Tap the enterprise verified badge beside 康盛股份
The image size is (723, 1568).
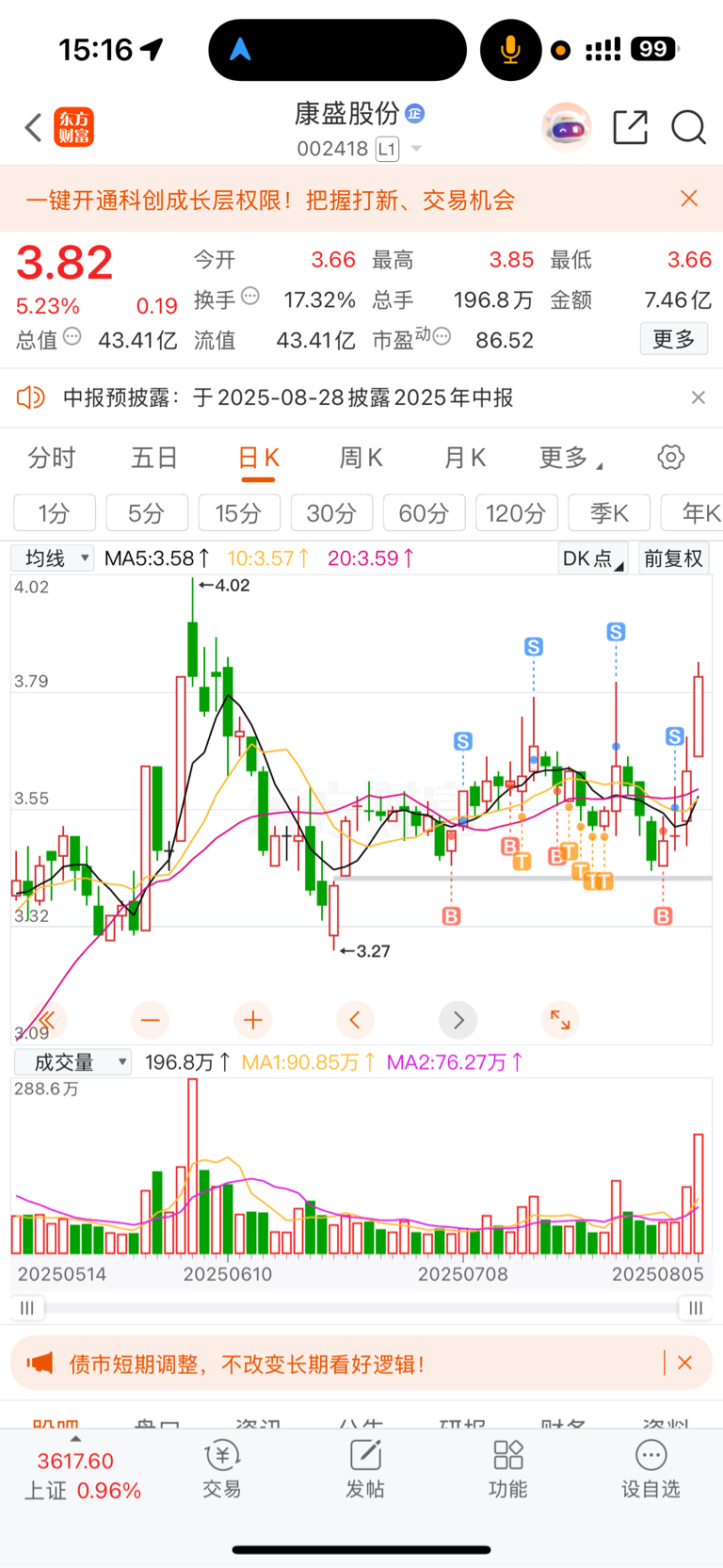(415, 114)
